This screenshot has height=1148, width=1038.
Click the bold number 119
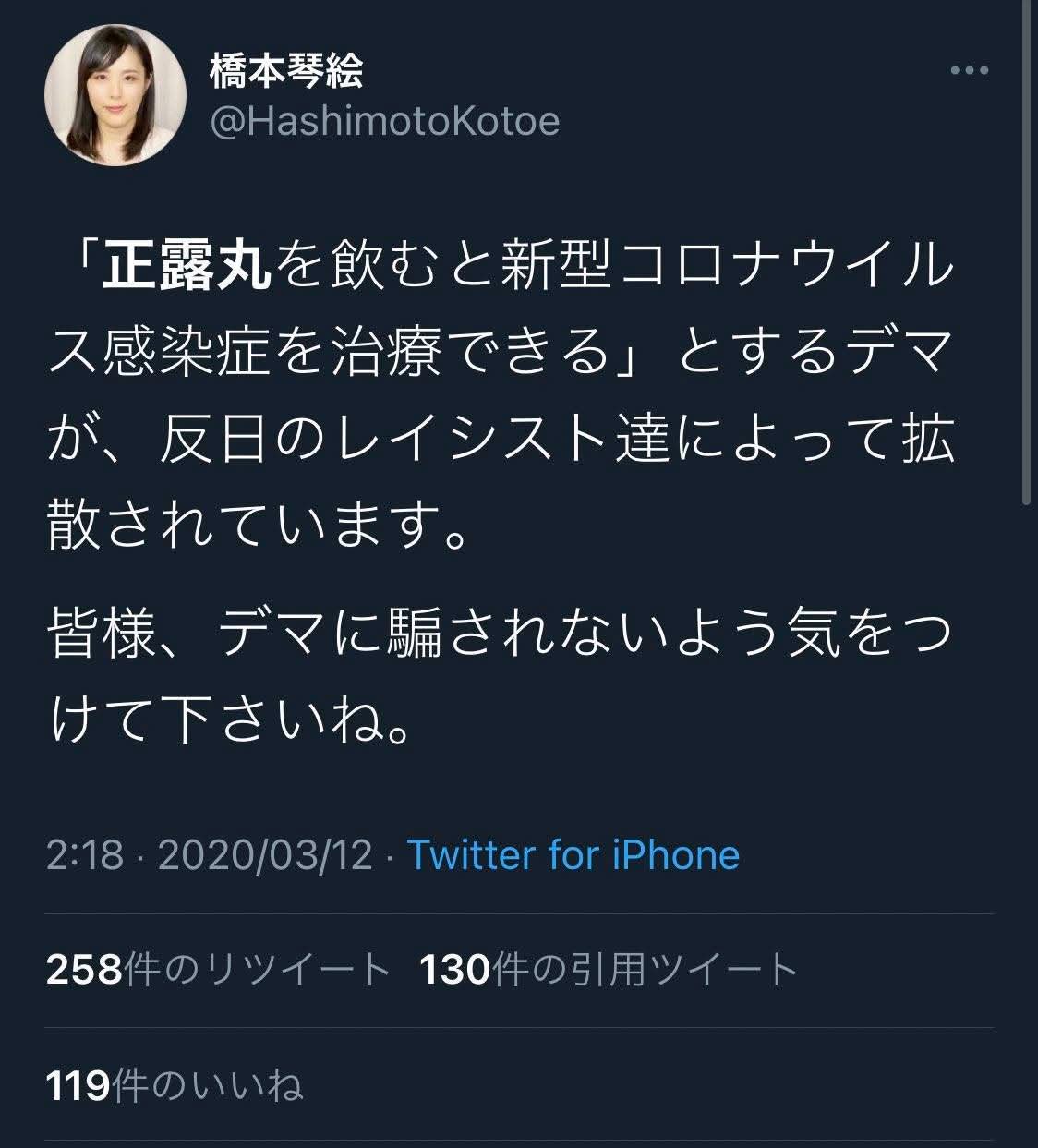coord(78,1086)
